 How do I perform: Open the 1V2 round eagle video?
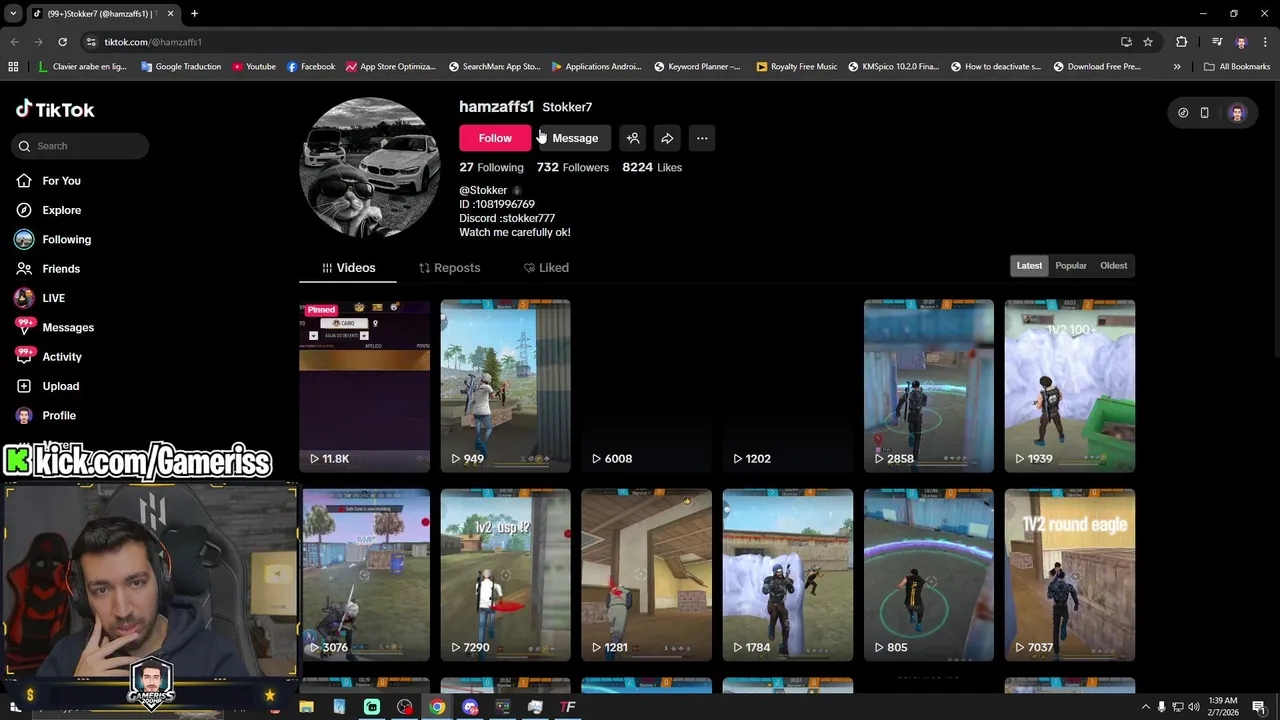point(1069,575)
